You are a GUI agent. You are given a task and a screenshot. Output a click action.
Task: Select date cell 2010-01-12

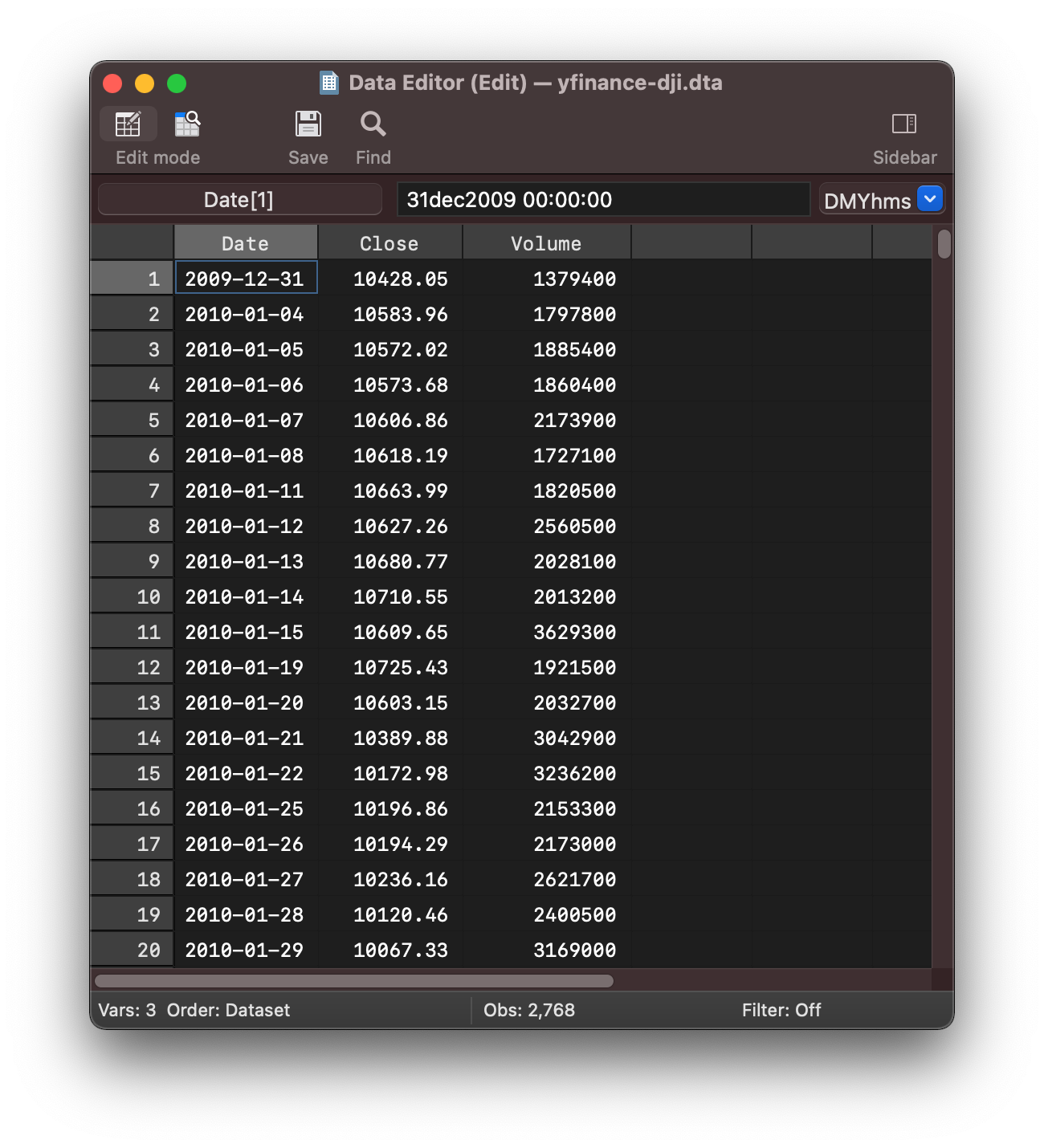pyautogui.click(x=246, y=526)
